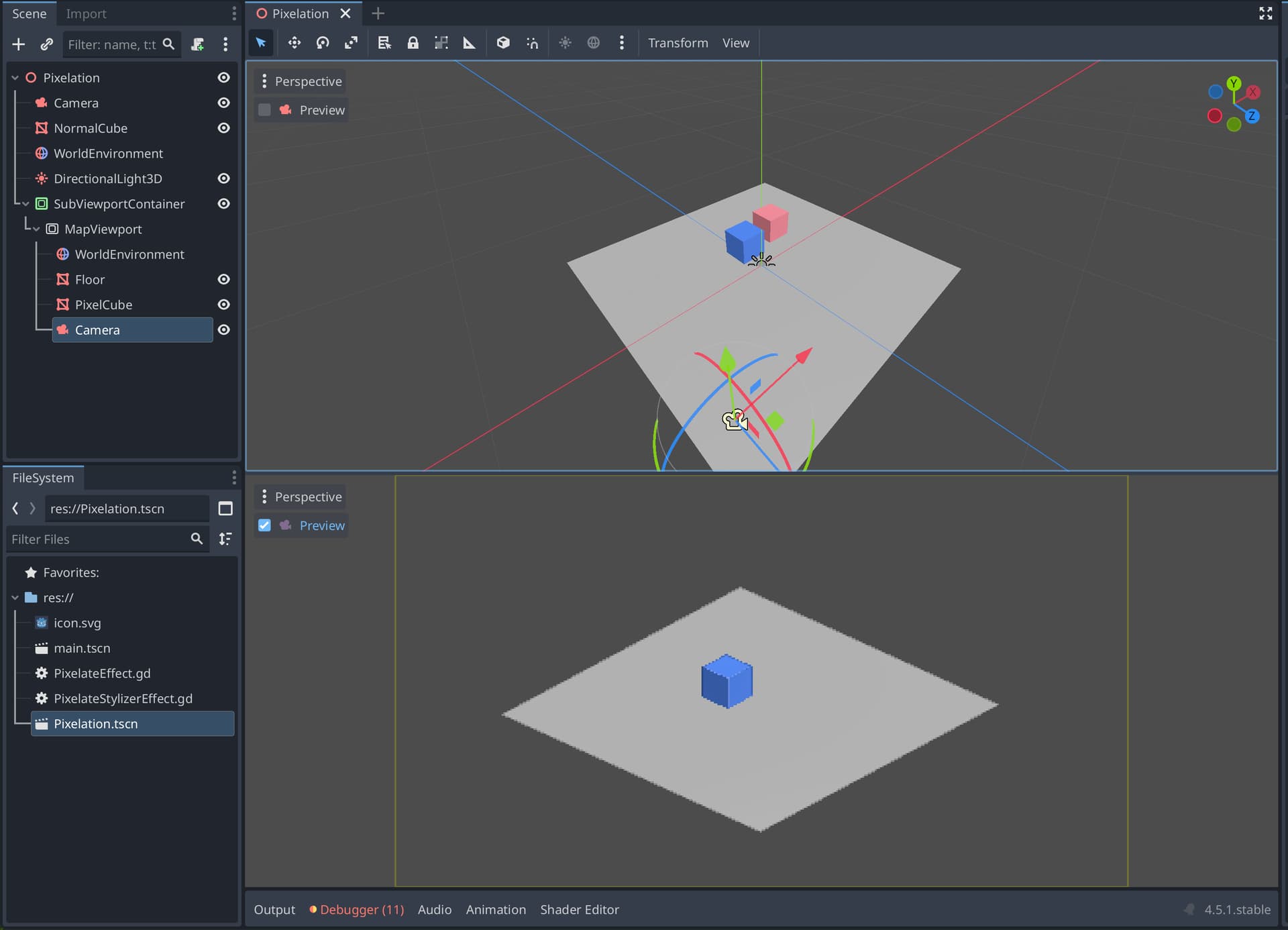Select the Move mode tool
The image size is (1288, 930).
[x=294, y=43]
